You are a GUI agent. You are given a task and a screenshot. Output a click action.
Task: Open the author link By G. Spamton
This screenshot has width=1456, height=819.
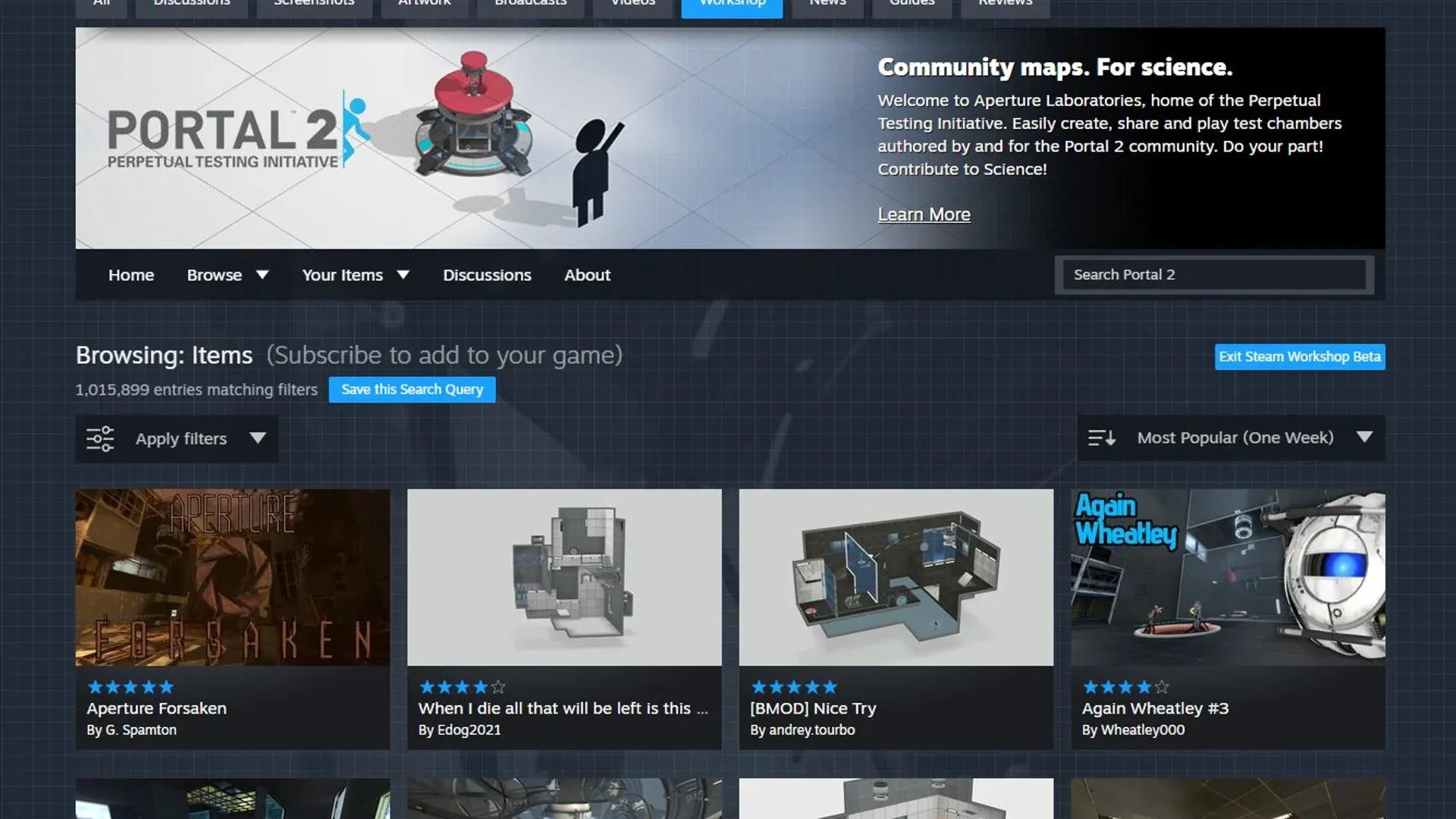pos(130,730)
